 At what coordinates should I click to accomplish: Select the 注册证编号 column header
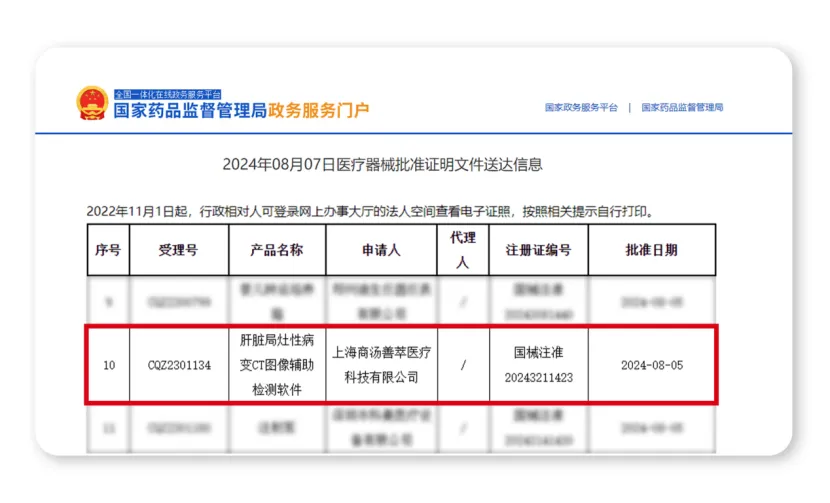coord(538,250)
